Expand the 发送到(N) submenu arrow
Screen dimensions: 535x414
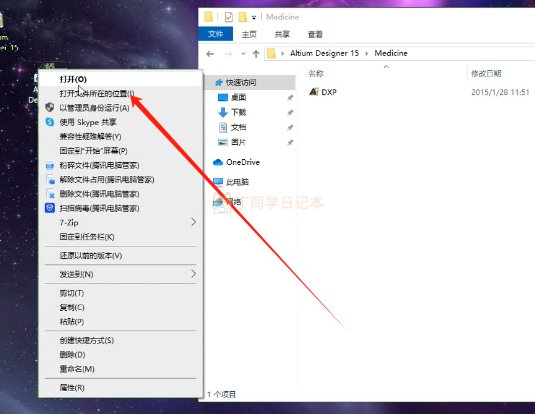pyautogui.click(x=193, y=274)
